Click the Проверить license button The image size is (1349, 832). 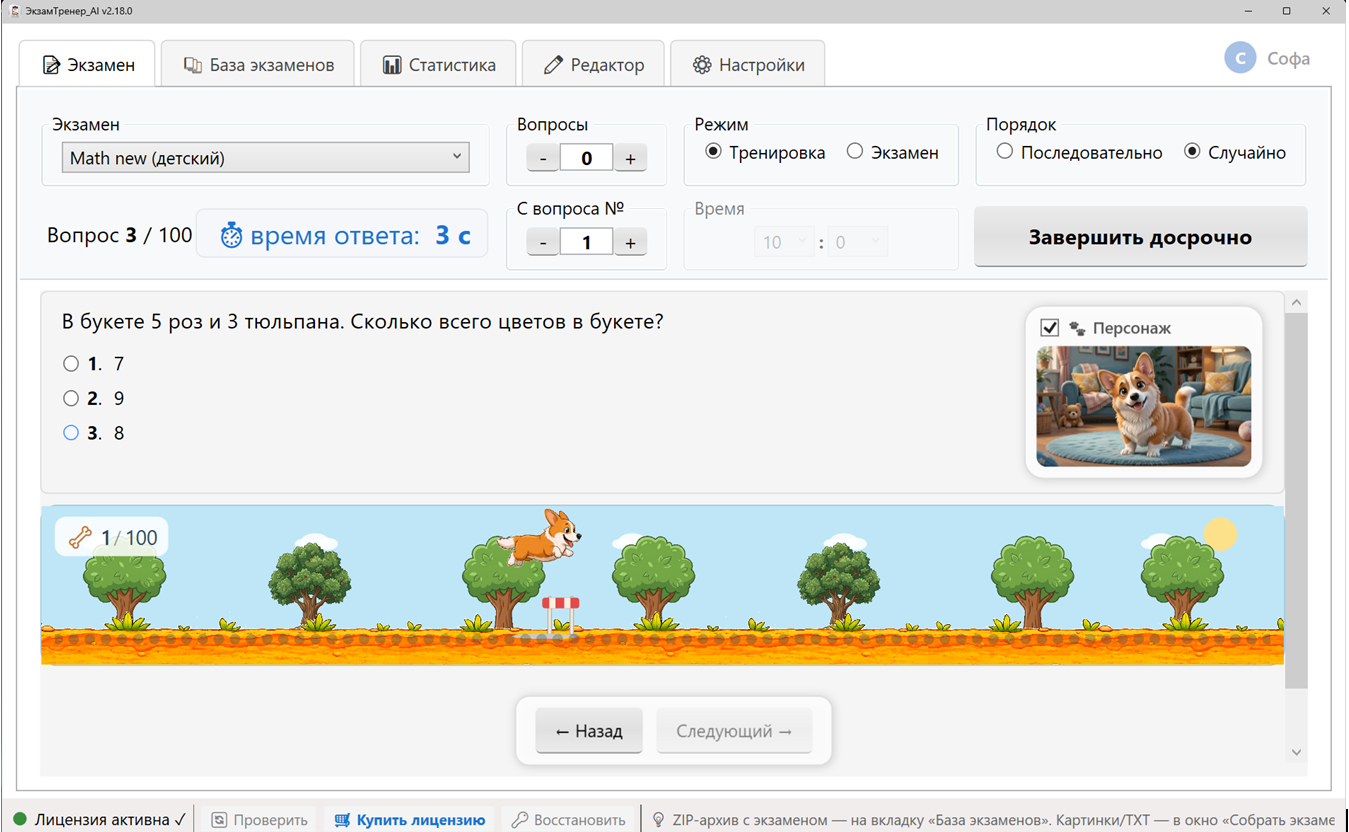click(259, 819)
